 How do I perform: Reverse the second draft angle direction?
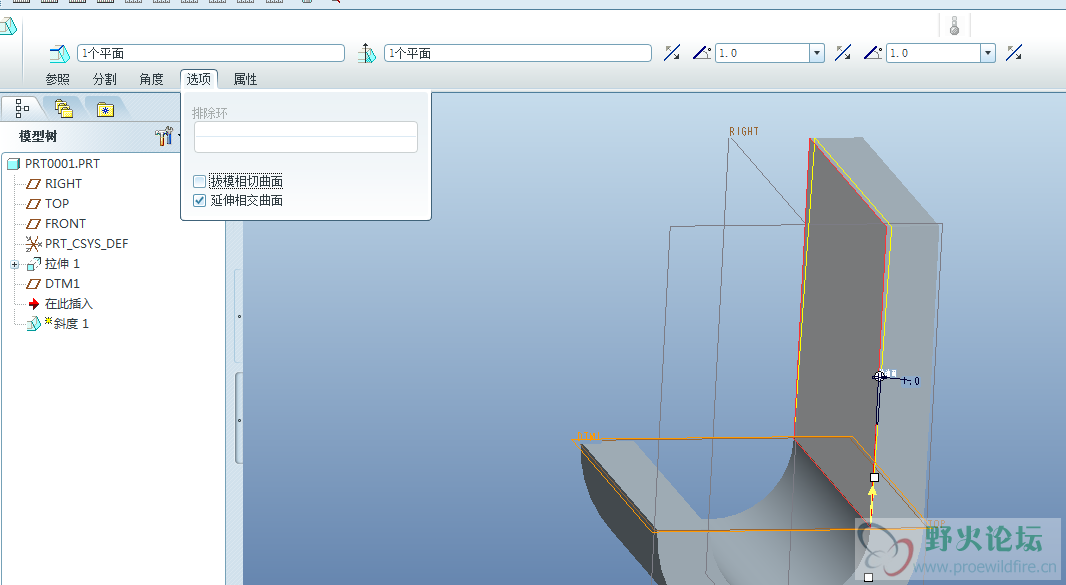point(1014,53)
